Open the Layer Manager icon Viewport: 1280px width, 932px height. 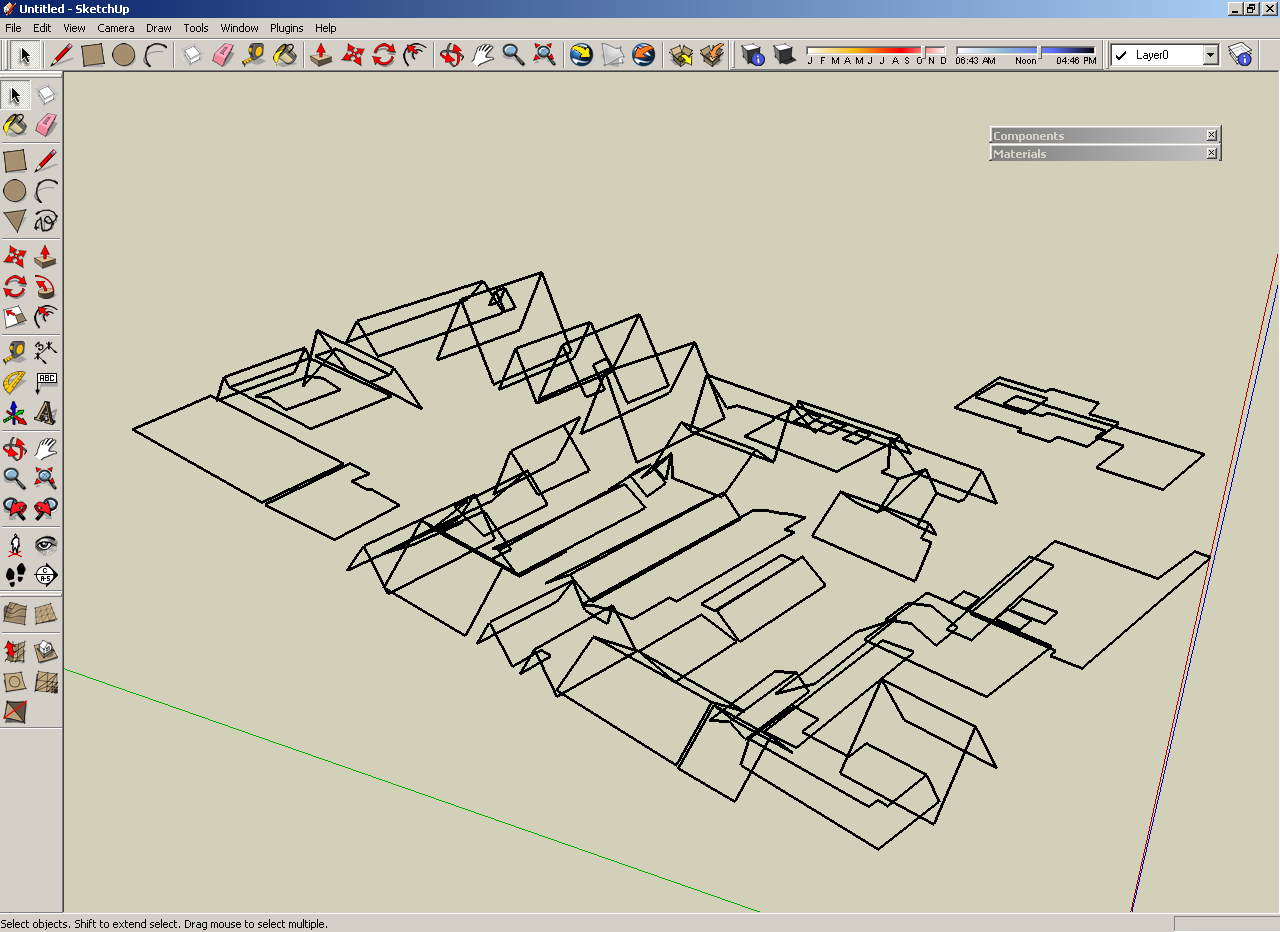coord(1240,55)
